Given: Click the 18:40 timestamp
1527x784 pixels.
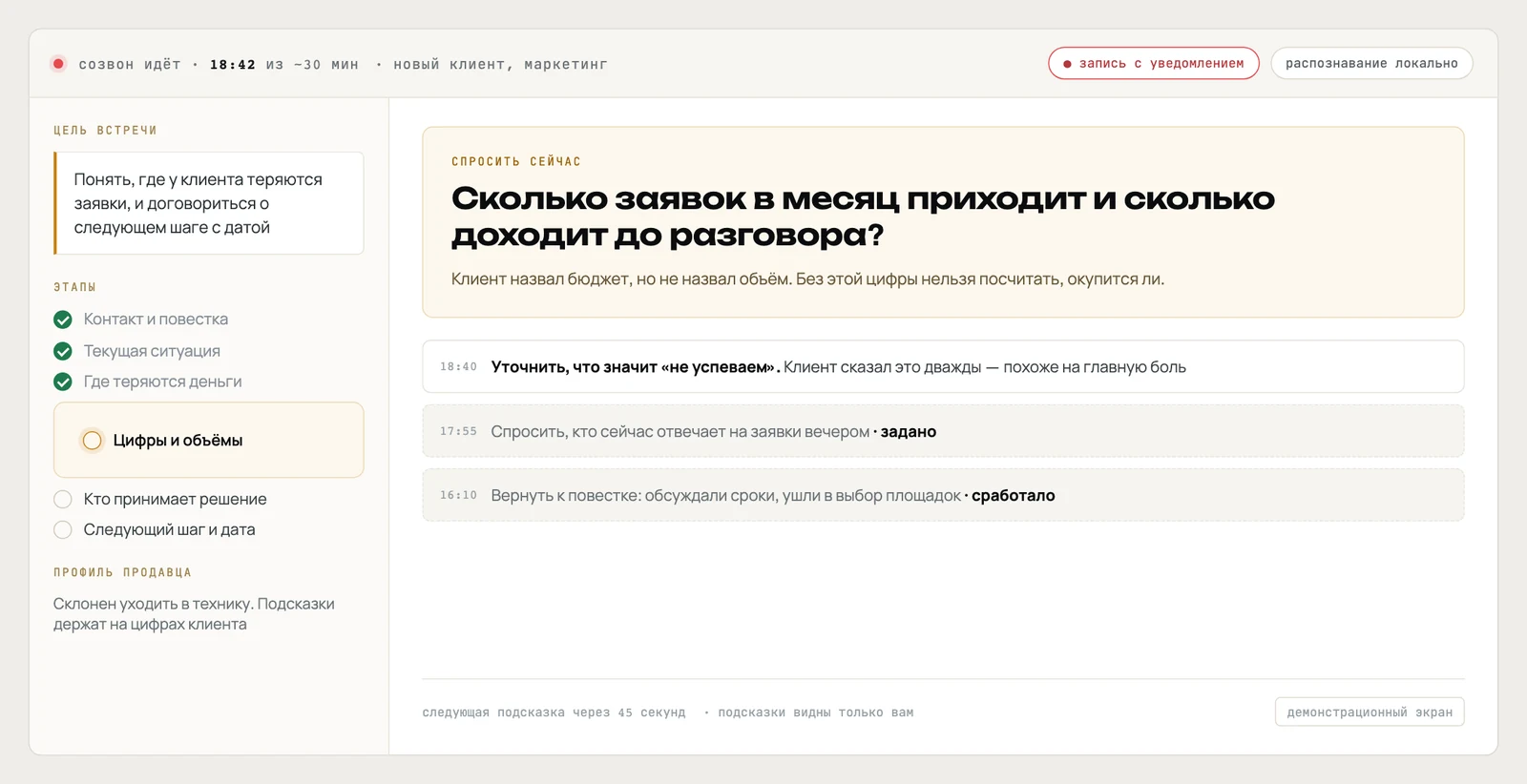Looking at the screenshot, I should point(458,367).
